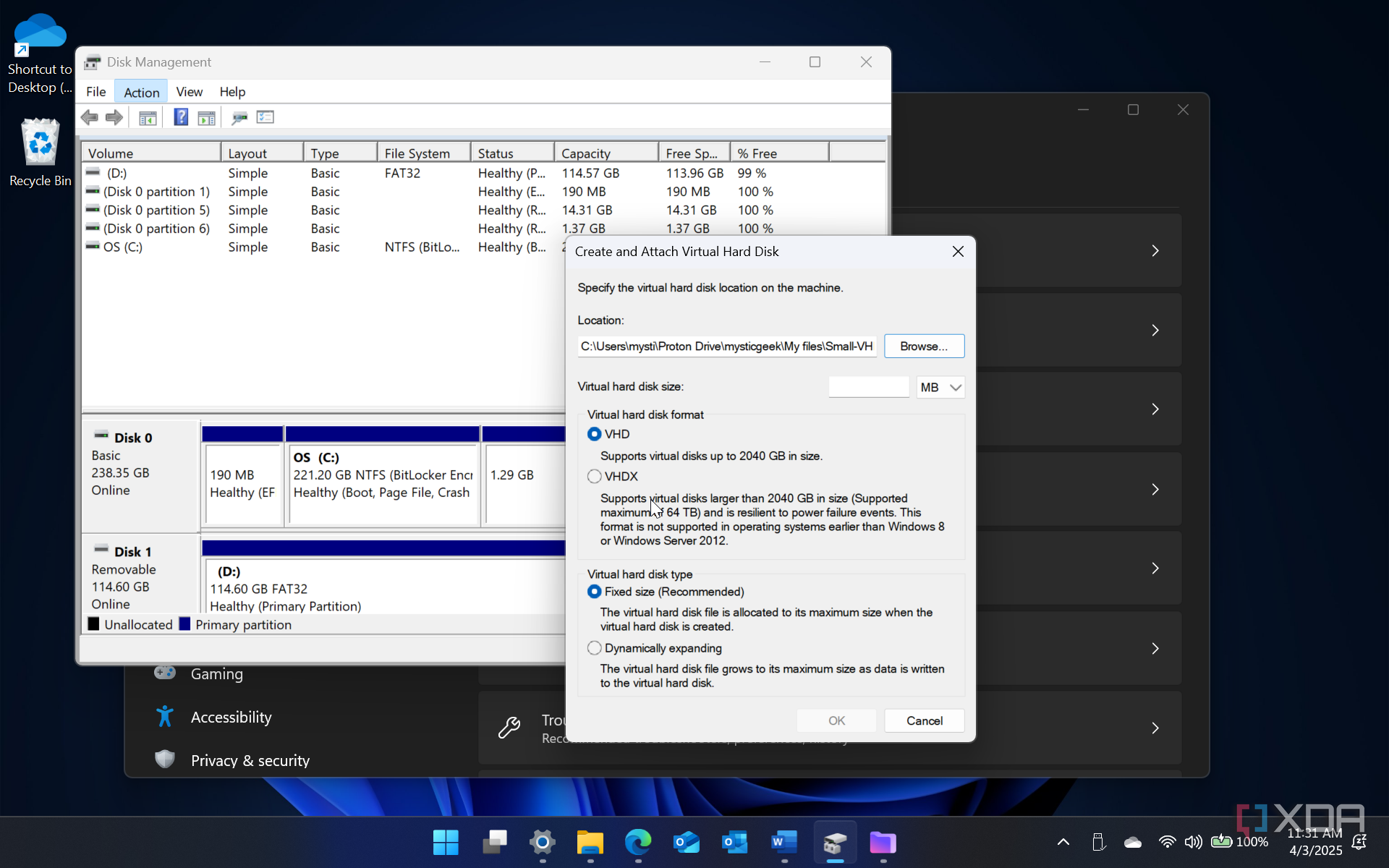Click the Rescan Disks toolbar icon
The width and height of the screenshot is (1389, 868).
(x=239, y=117)
